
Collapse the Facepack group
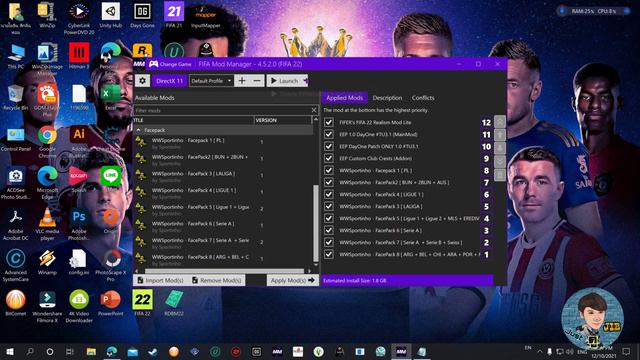tap(138, 130)
